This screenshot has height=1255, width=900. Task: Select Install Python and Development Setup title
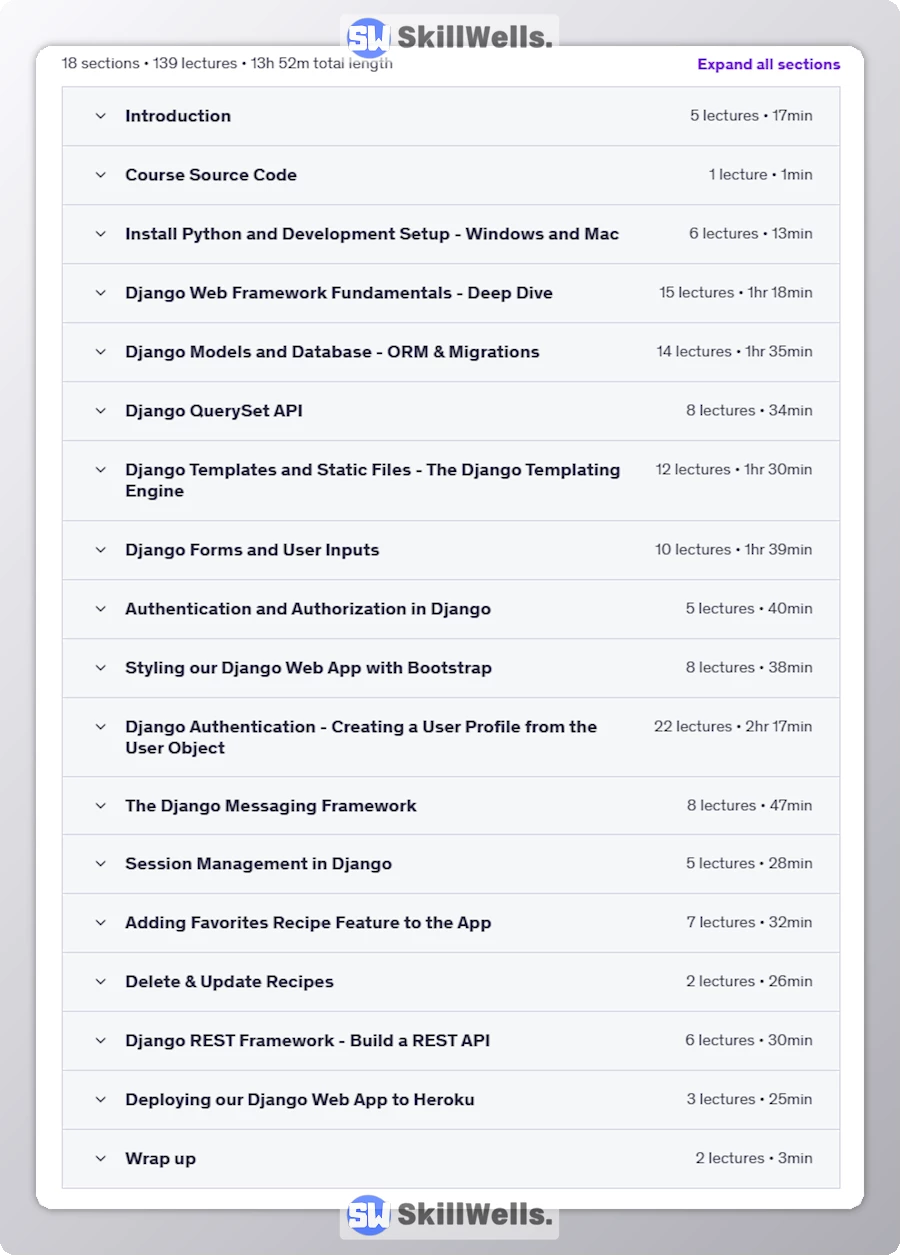[x=372, y=234]
